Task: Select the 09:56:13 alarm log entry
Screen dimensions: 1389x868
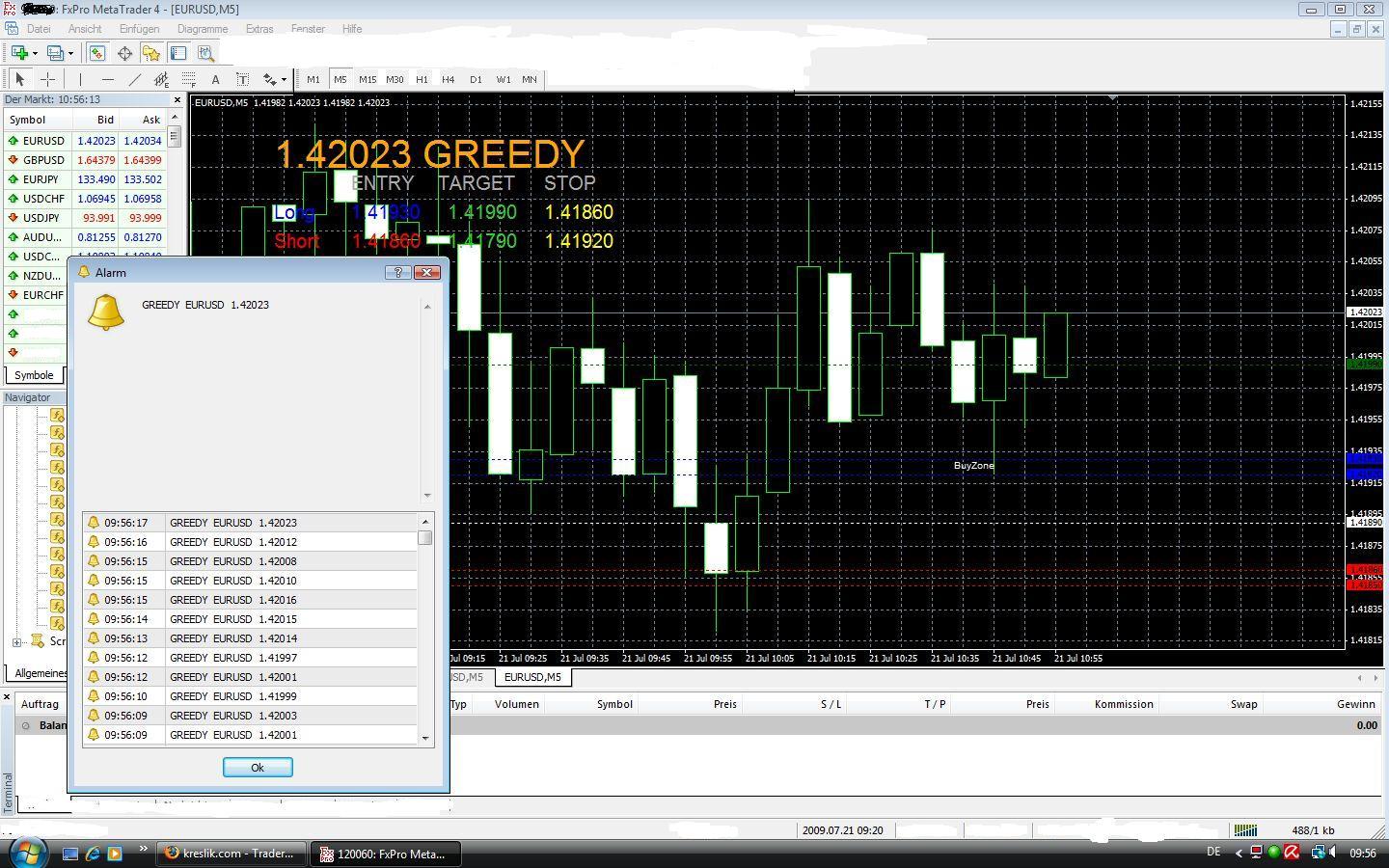Action: pos(250,638)
